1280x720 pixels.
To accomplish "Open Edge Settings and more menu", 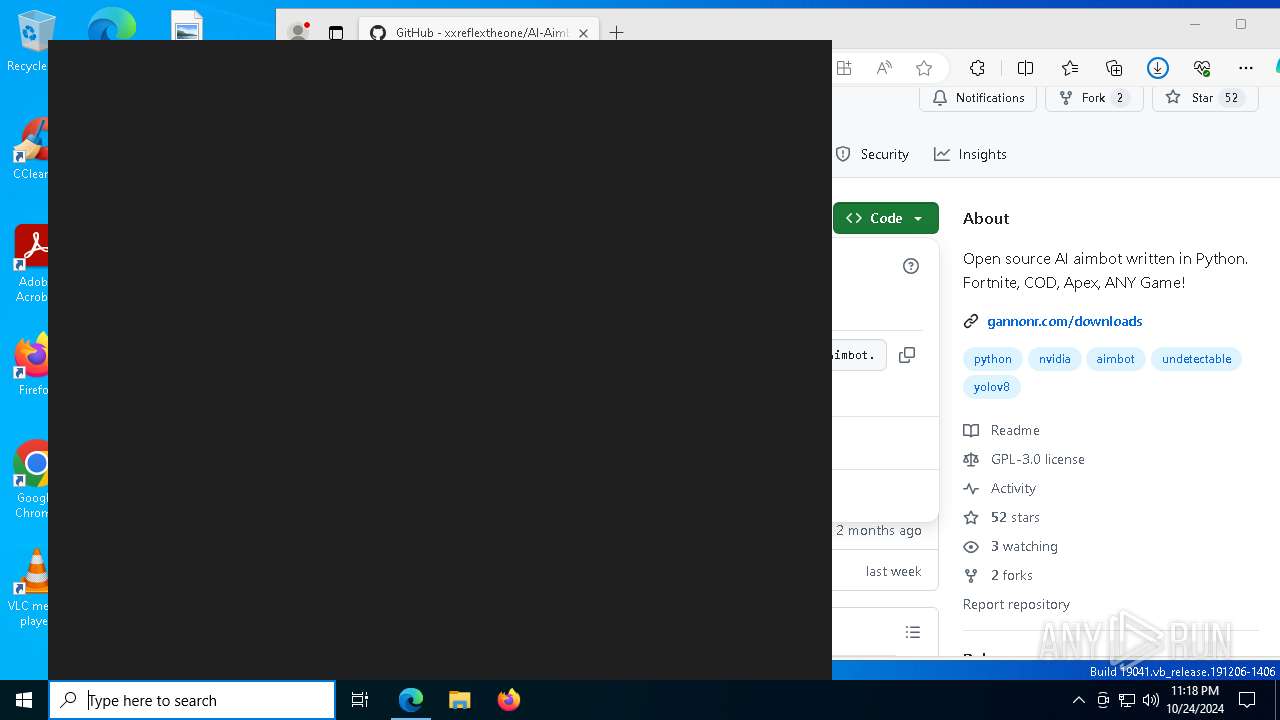I will 1245,68.
